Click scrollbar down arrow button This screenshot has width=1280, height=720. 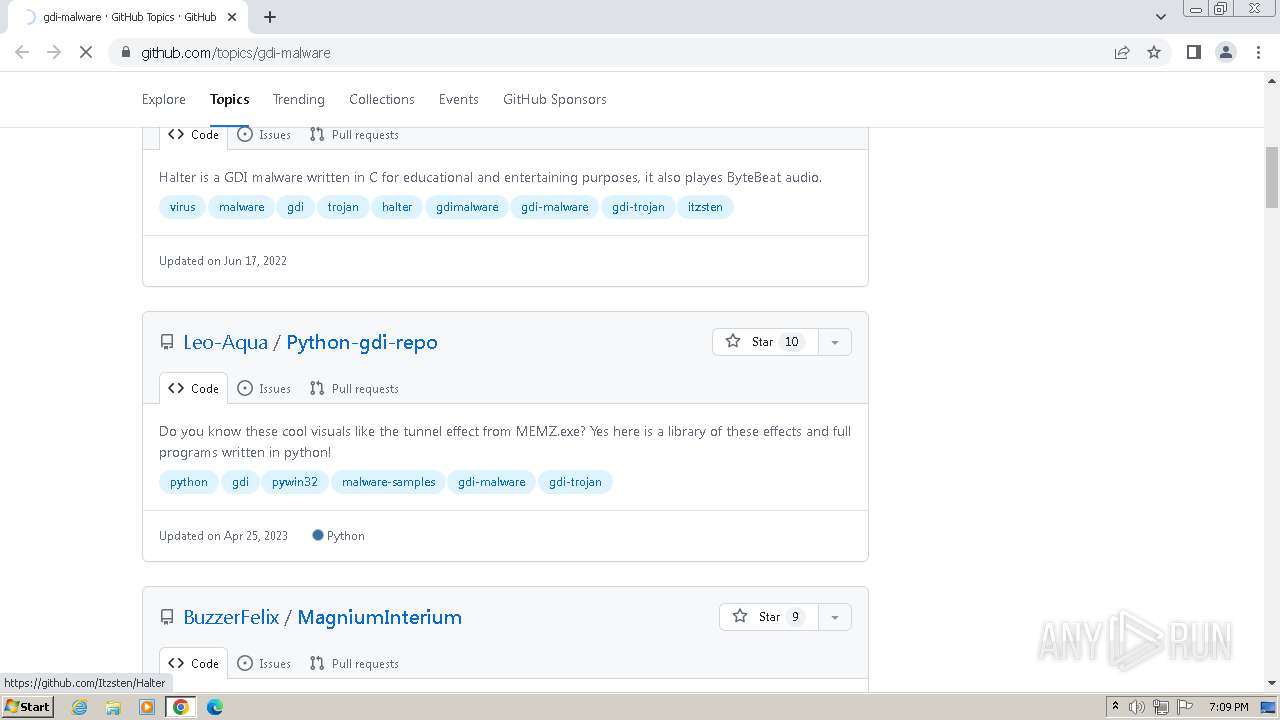pos(1272,683)
